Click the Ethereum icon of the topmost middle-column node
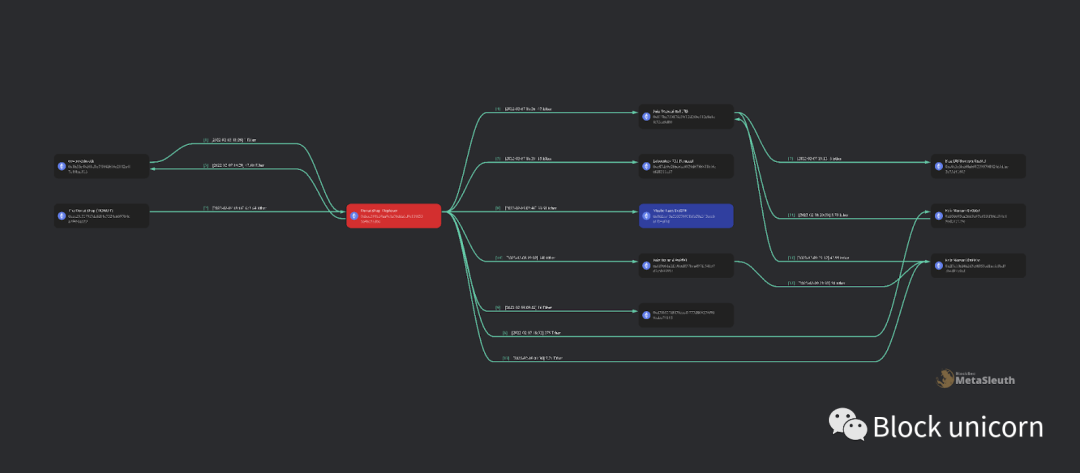1080x473 pixels. (647, 116)
